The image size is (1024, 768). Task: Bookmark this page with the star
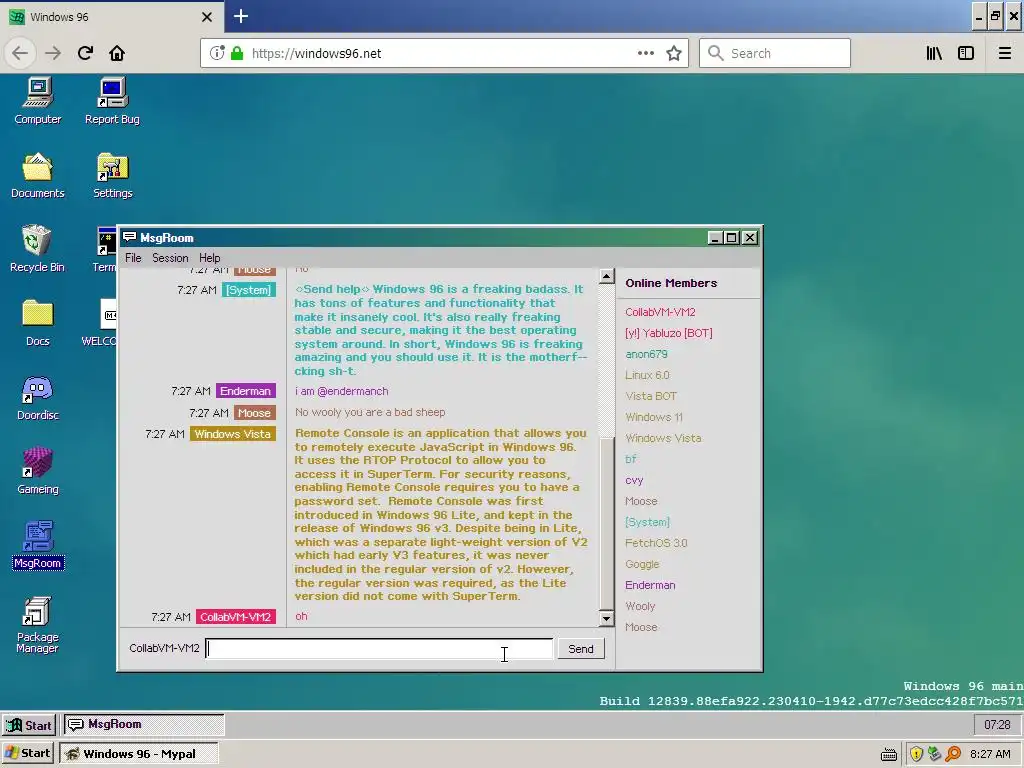pos(674,54)
